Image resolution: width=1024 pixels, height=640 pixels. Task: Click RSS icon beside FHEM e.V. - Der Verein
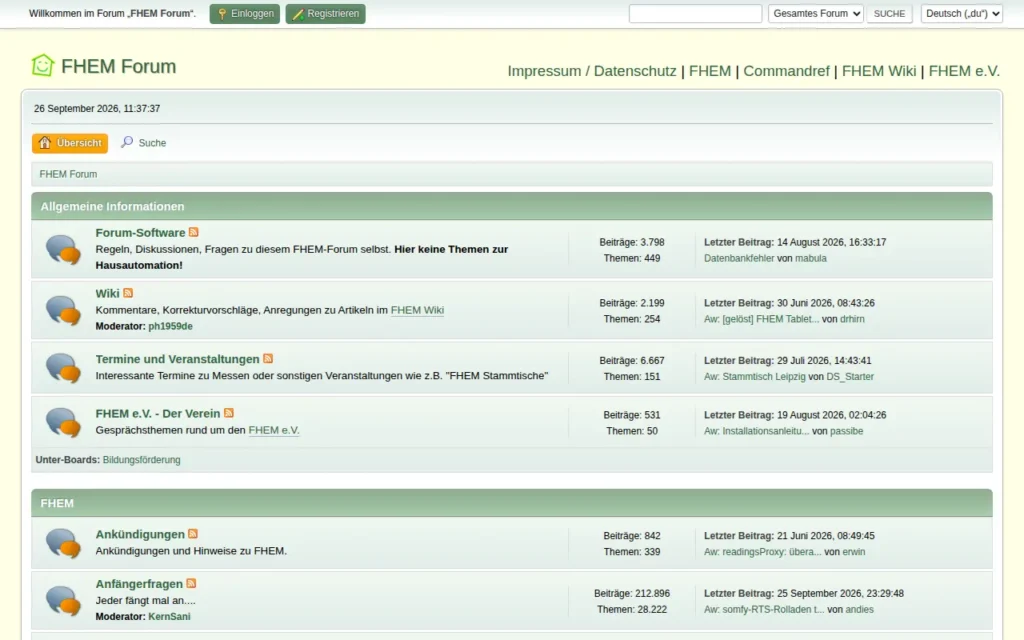(229, 413)
